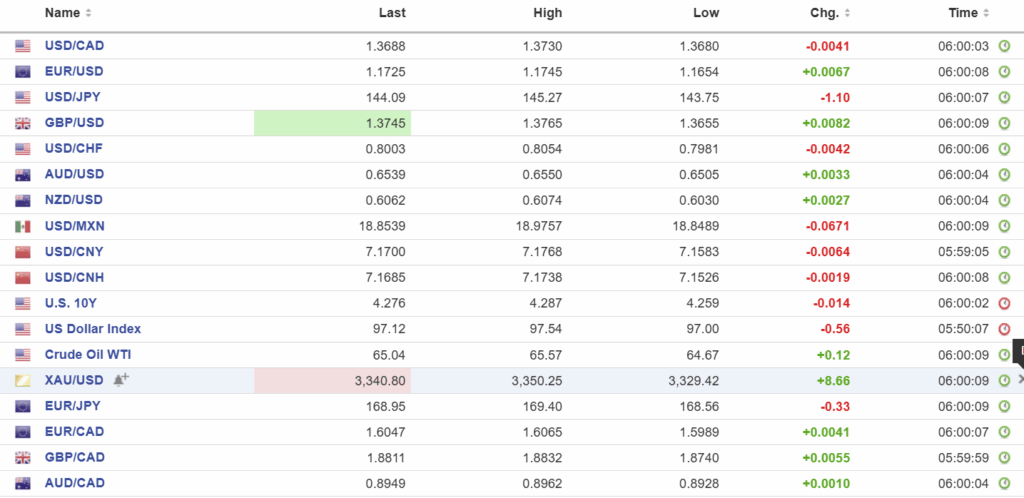Click the UK flag icon next to GBP/USD

[23, 123]
